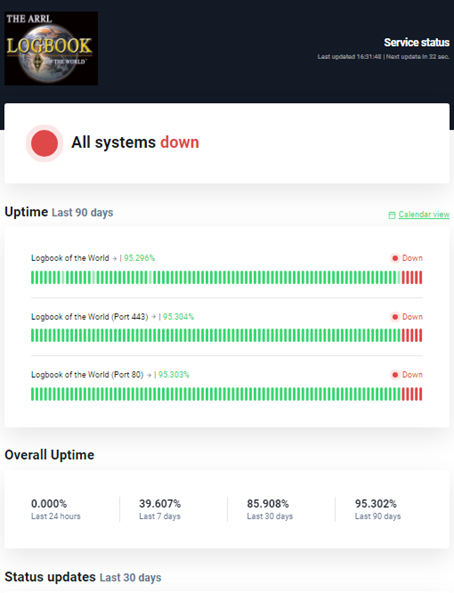The image size is (454, 593).
Task: Open the Logbook of the World (Port 443) monitor
Action: (90, 317)
